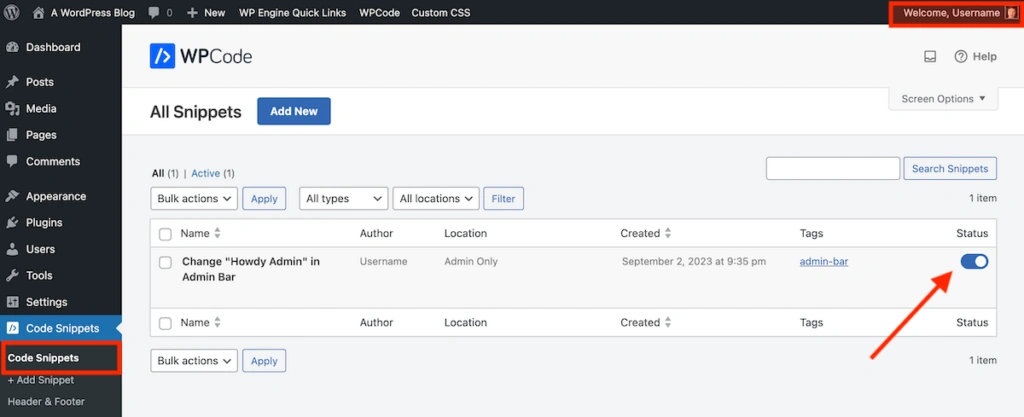This screenshot has height=417, width=1024.
Task: Open the top Bulk actions dropdown
Action: (x=194, y=199)
